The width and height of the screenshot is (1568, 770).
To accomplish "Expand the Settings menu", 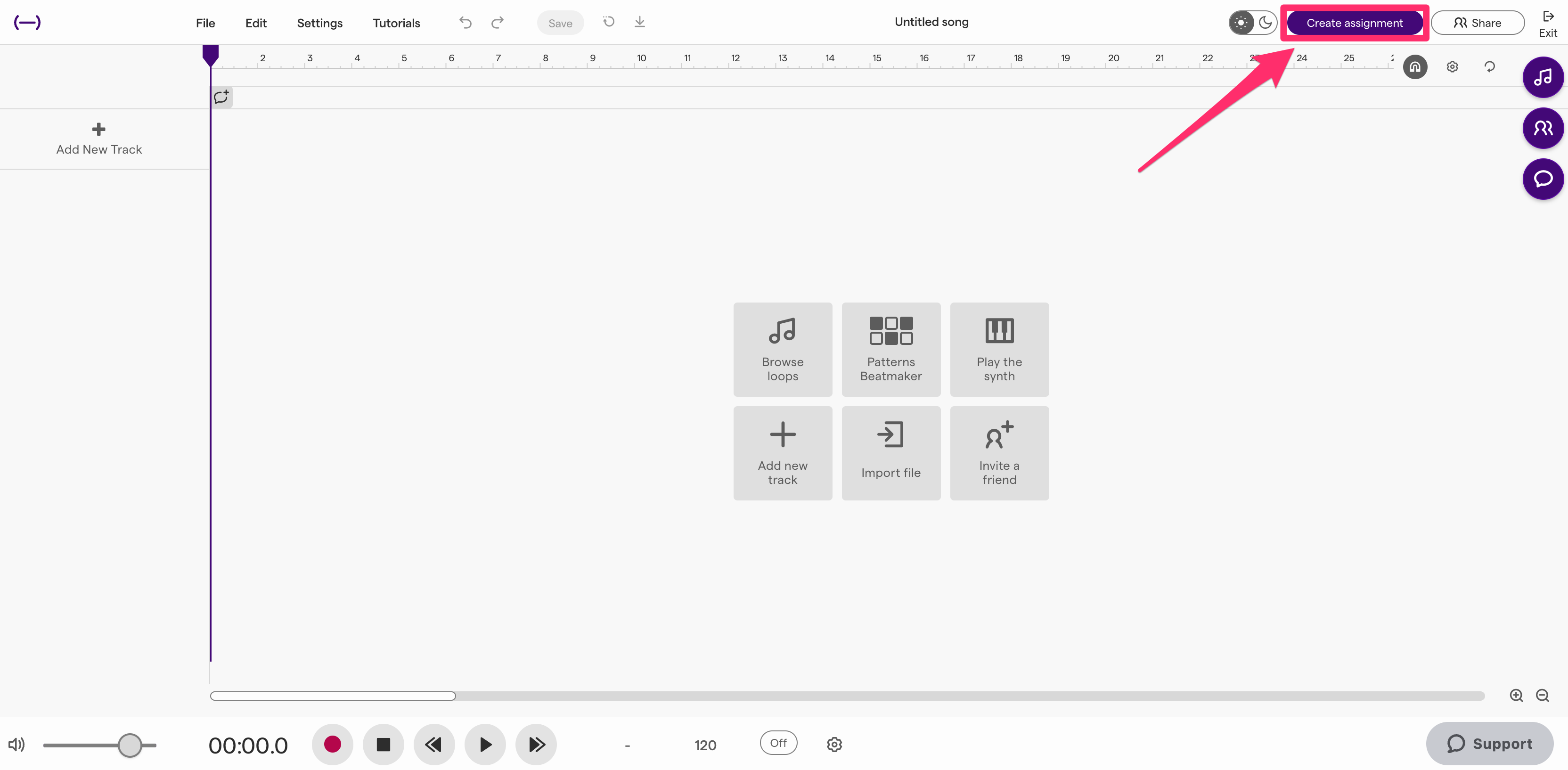I will coord(319,23).
